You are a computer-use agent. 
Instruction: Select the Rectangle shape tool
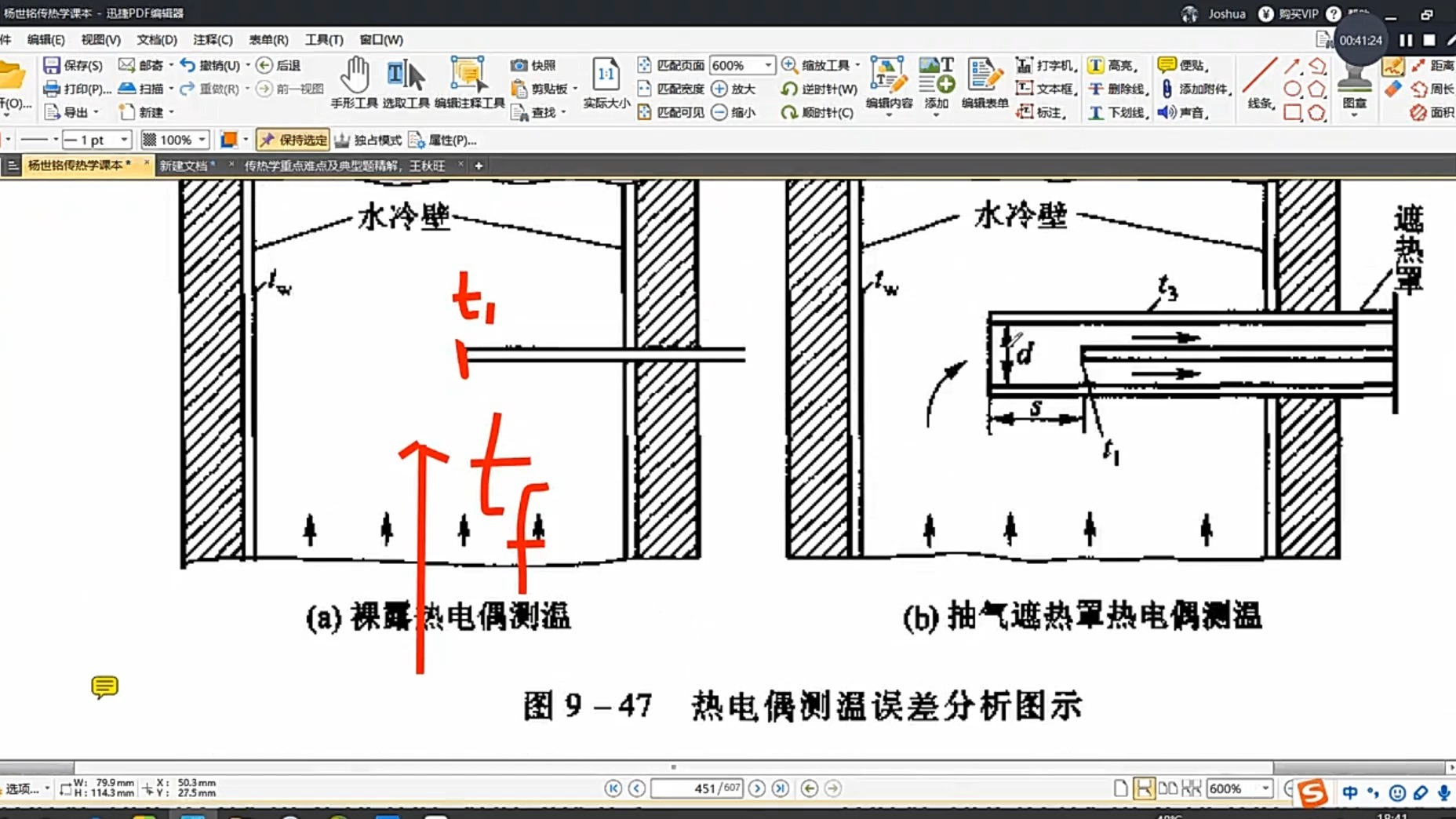[x=1292, y=113]
